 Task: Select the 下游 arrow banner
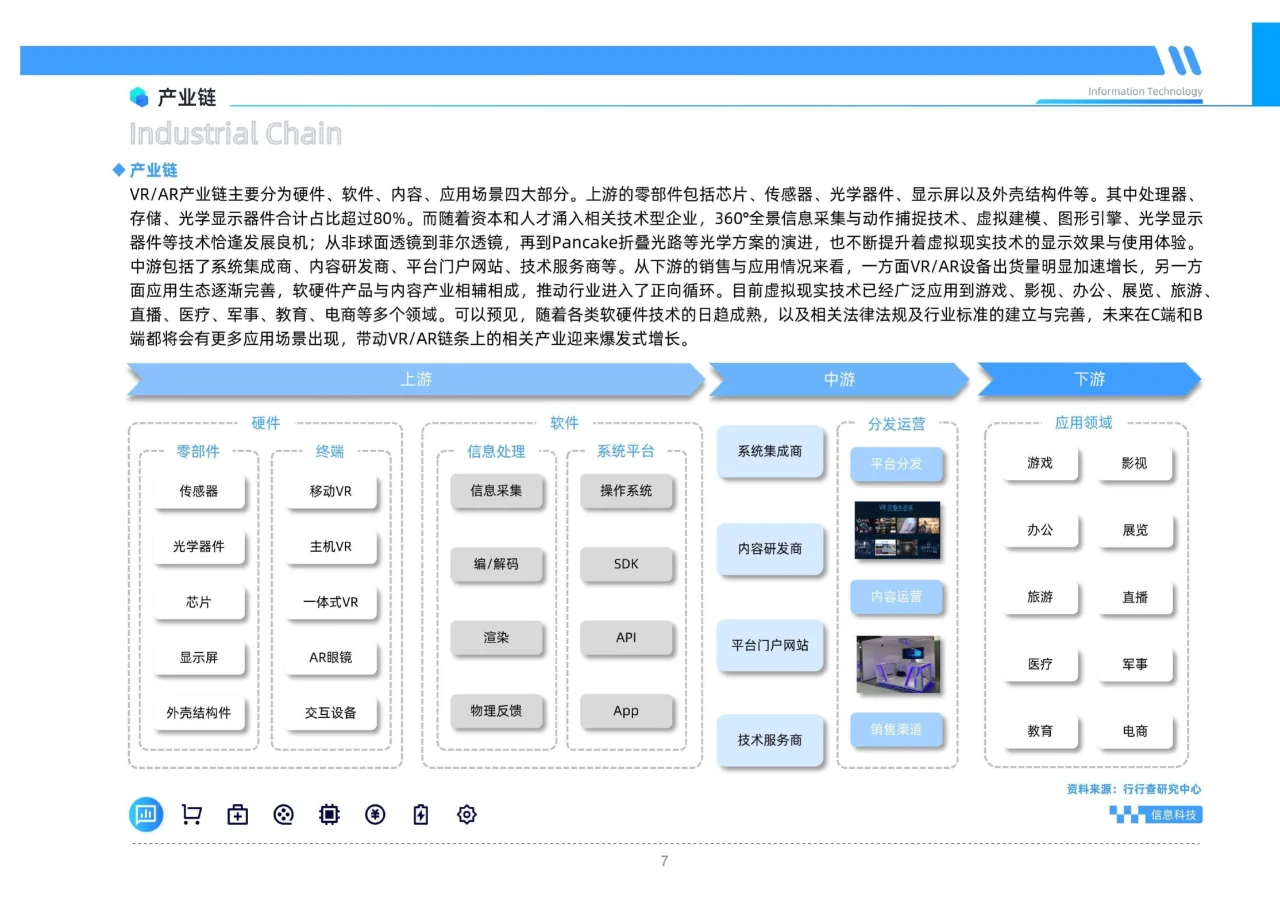1089,380
